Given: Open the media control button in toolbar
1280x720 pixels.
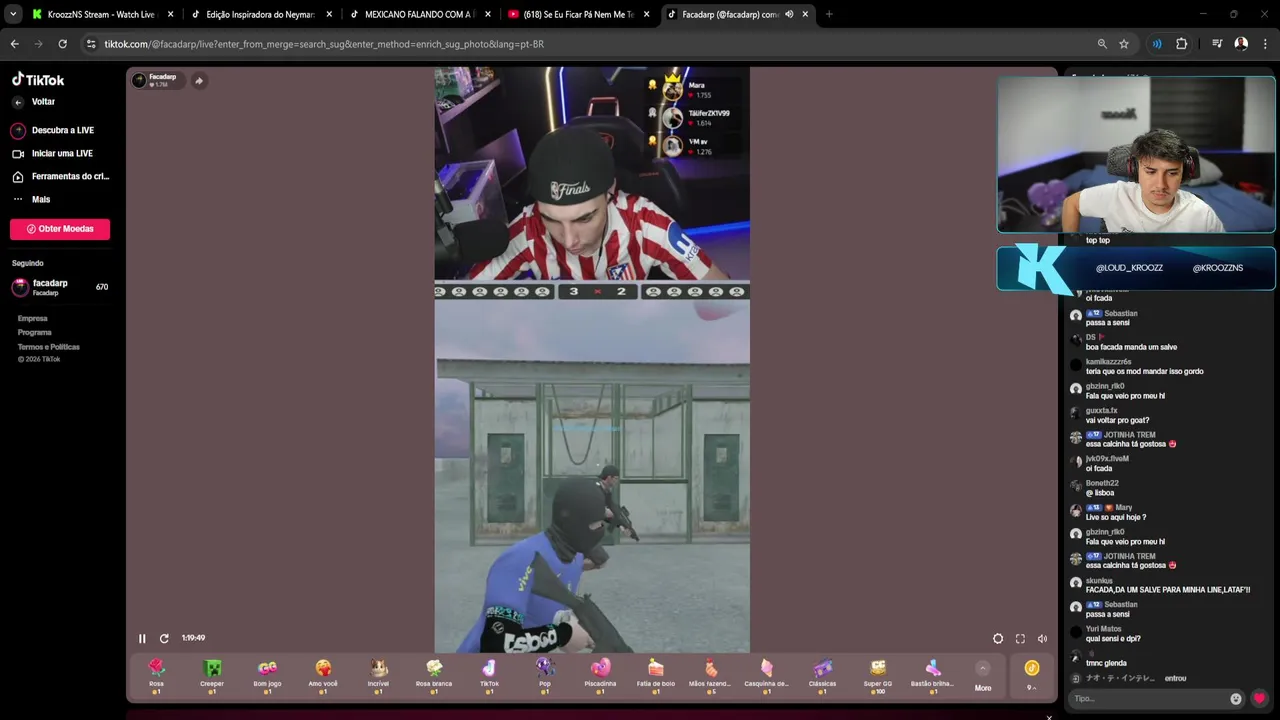Looking at the screenshot, I should tap(1217, 44).
